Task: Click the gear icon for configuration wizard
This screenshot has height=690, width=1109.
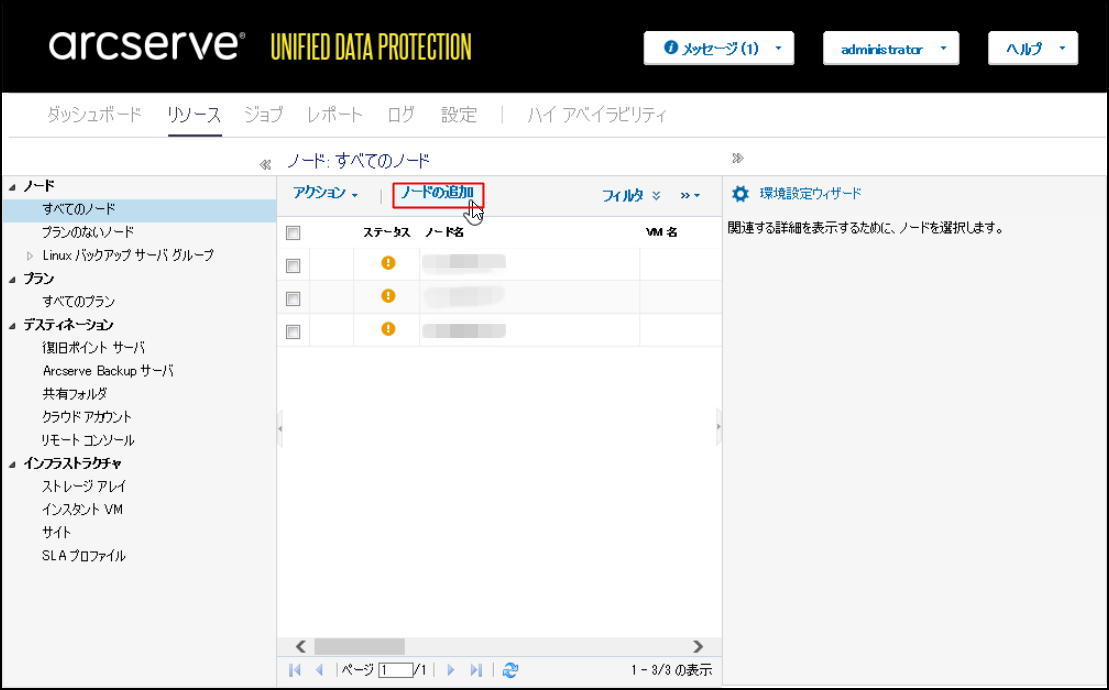Action: (740, 194)
